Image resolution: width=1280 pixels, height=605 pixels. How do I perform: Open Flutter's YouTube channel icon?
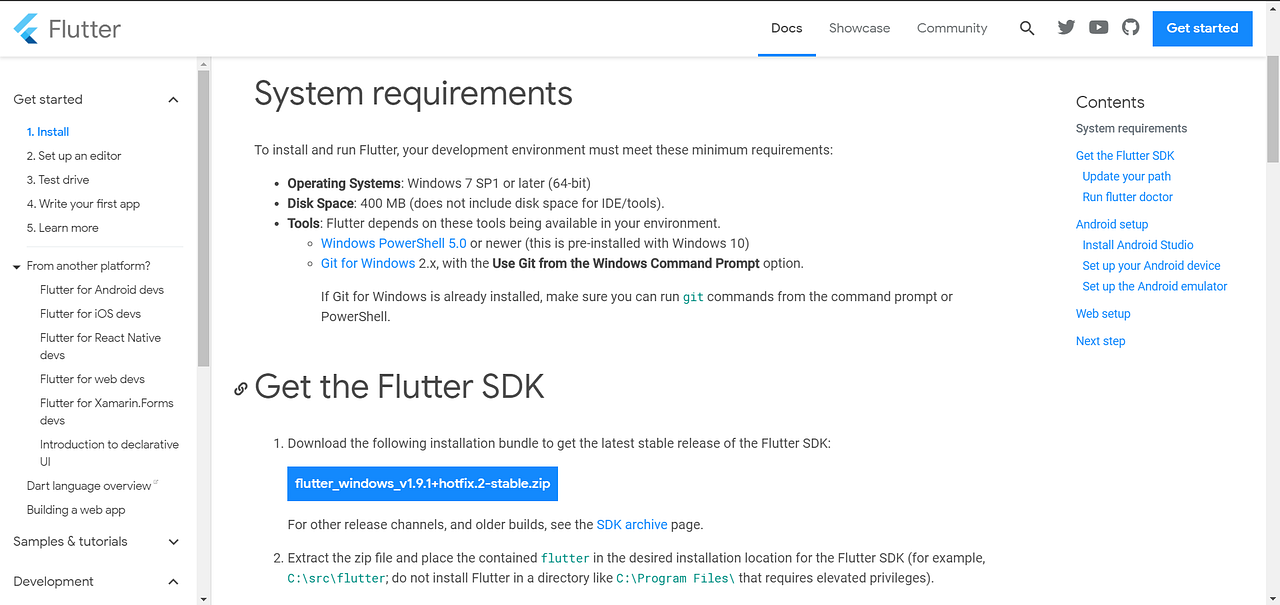[1098, 28]
